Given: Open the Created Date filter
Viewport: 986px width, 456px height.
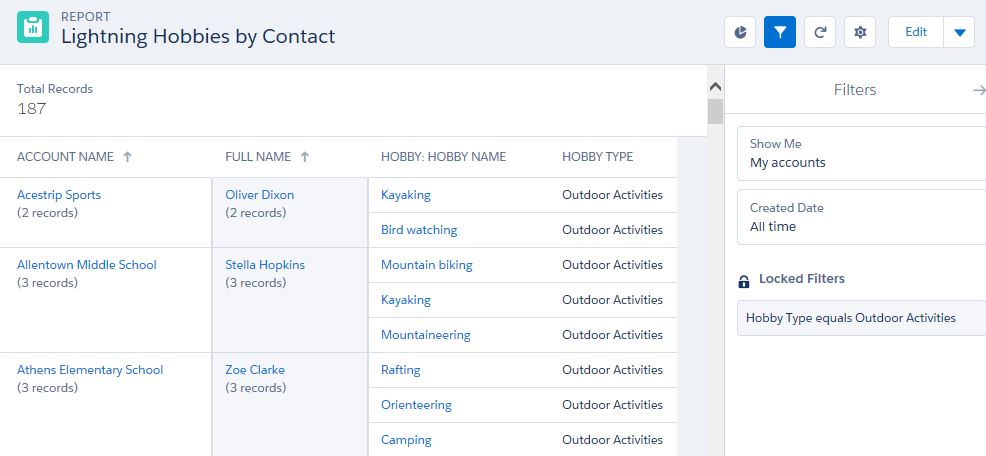Looking at the screenshot, I should pyautogui.click(x=861, y=217).
